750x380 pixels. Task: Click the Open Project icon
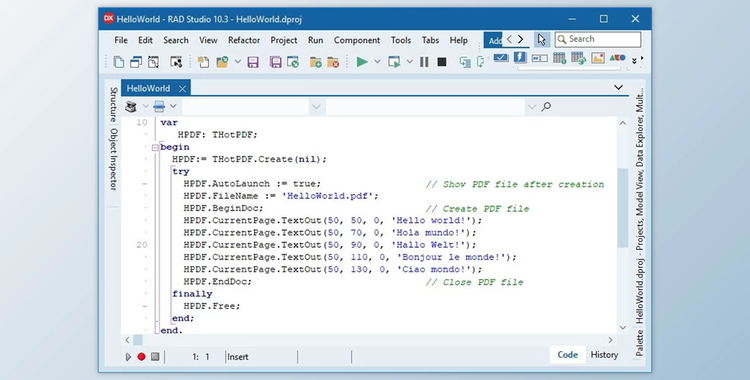(293, 62)
